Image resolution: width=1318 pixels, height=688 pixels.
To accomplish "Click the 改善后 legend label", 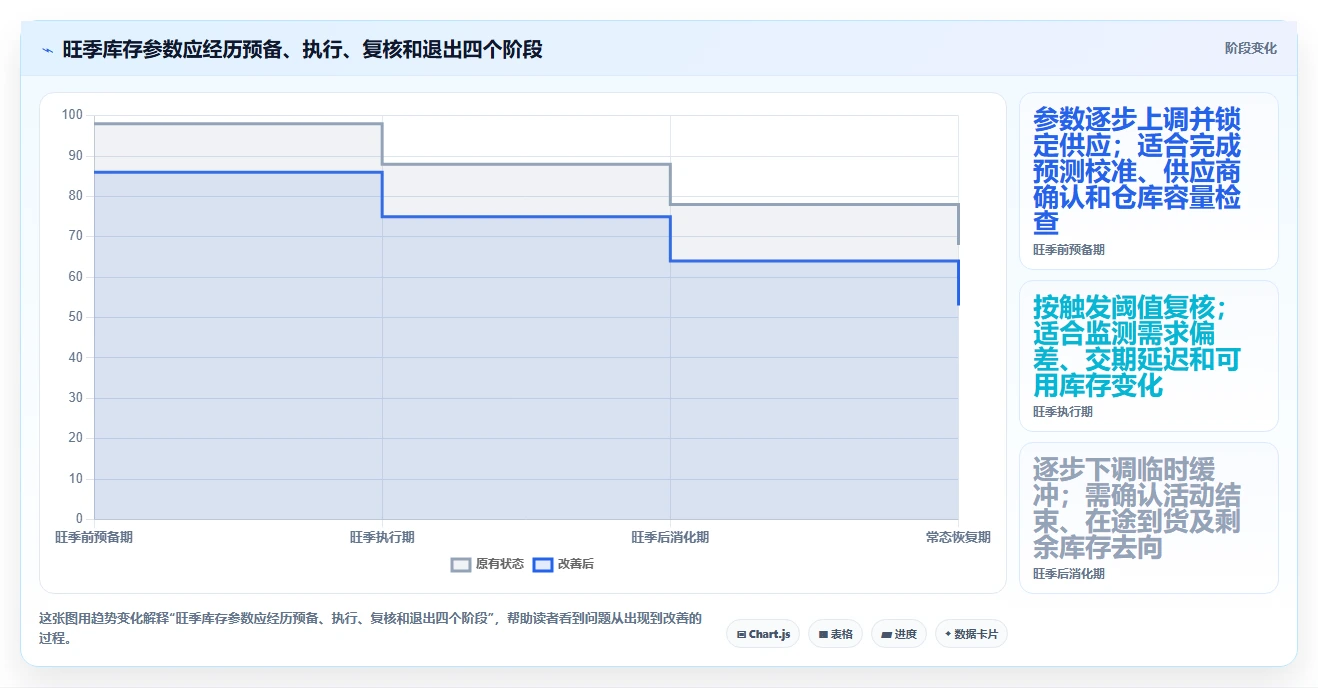I will pos(575,565).
